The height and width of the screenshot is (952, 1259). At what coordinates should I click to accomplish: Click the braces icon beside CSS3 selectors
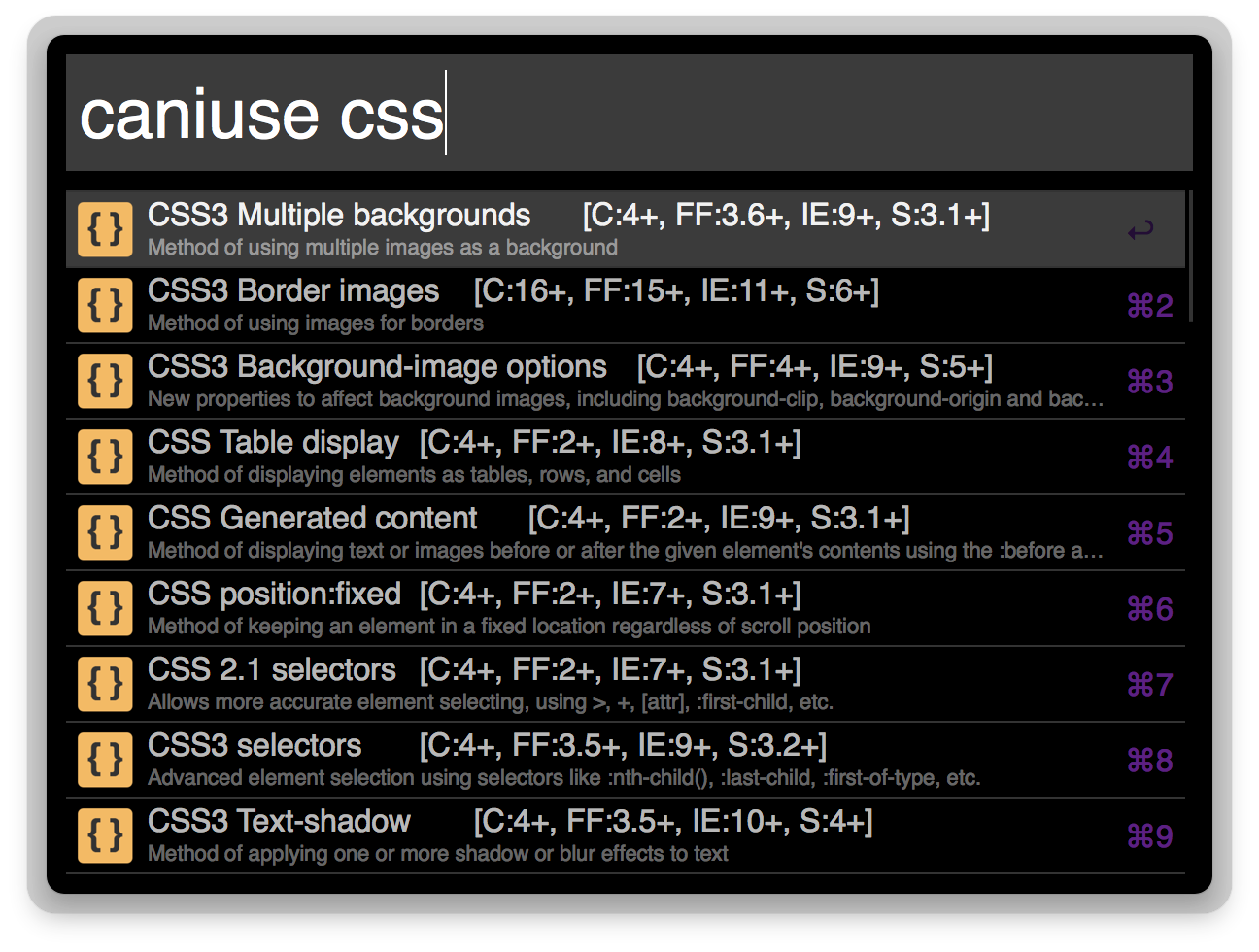(105, 760)
